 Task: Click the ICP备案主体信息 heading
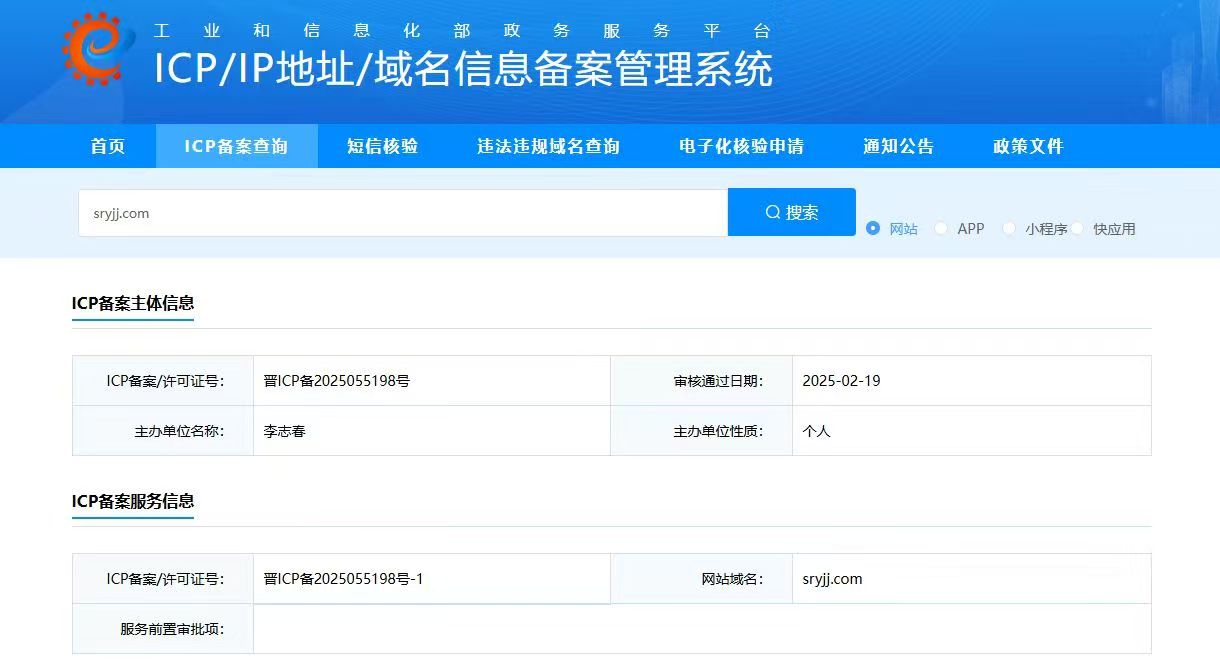coord(133,303)
